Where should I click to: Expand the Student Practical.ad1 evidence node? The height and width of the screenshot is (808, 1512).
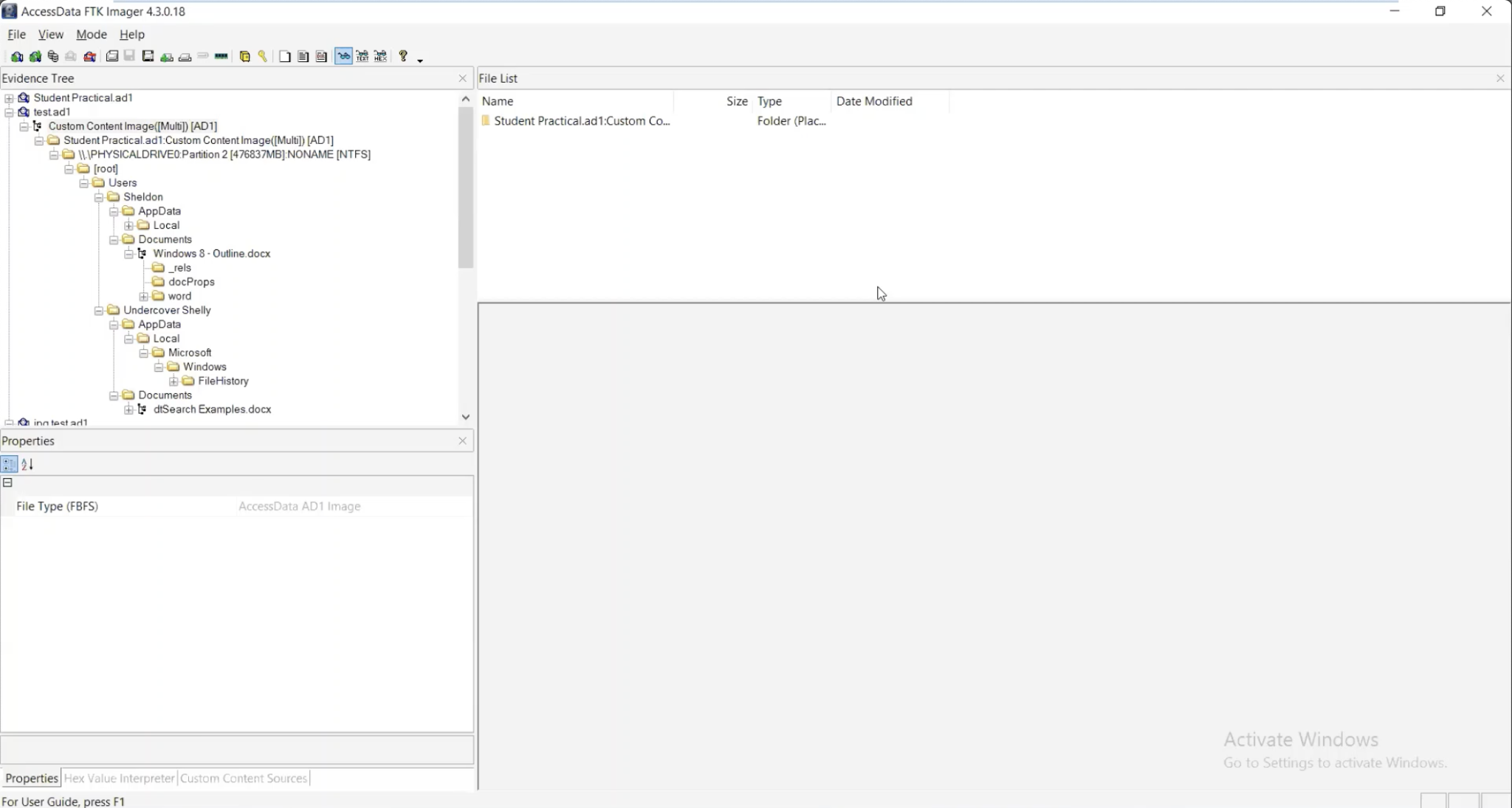pos(9,98)
